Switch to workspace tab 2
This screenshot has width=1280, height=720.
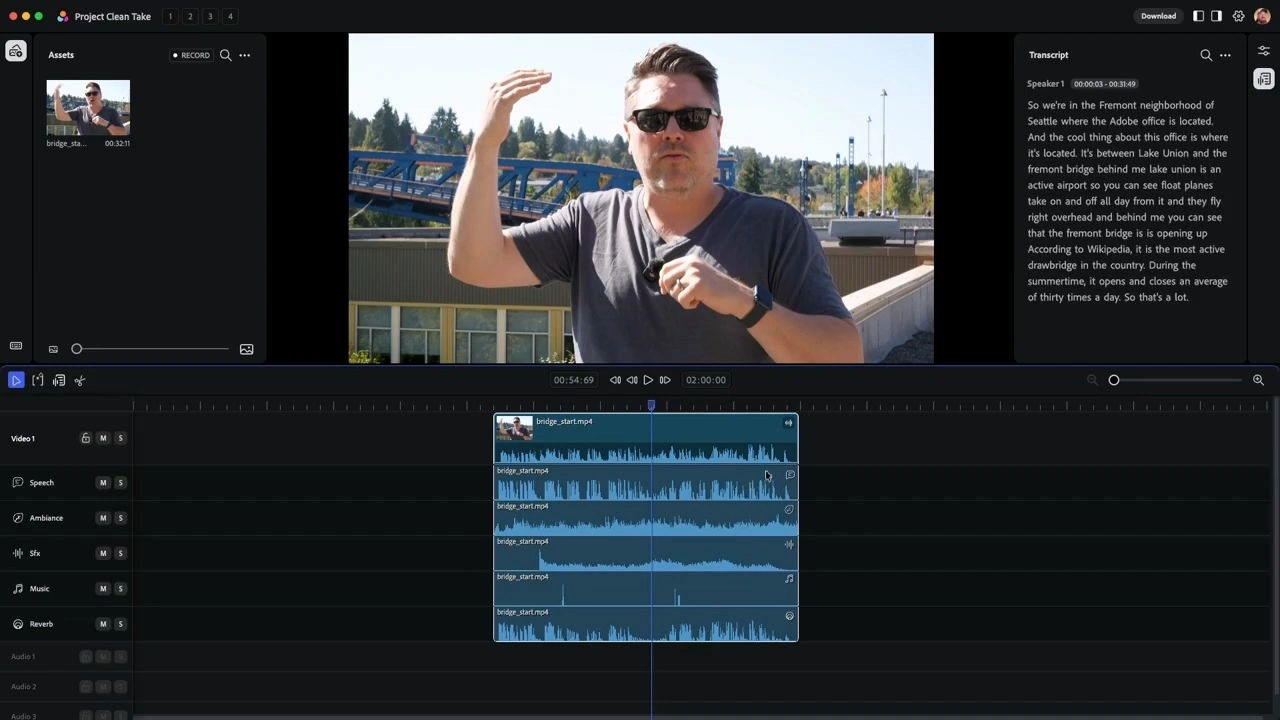coord(190,16)
